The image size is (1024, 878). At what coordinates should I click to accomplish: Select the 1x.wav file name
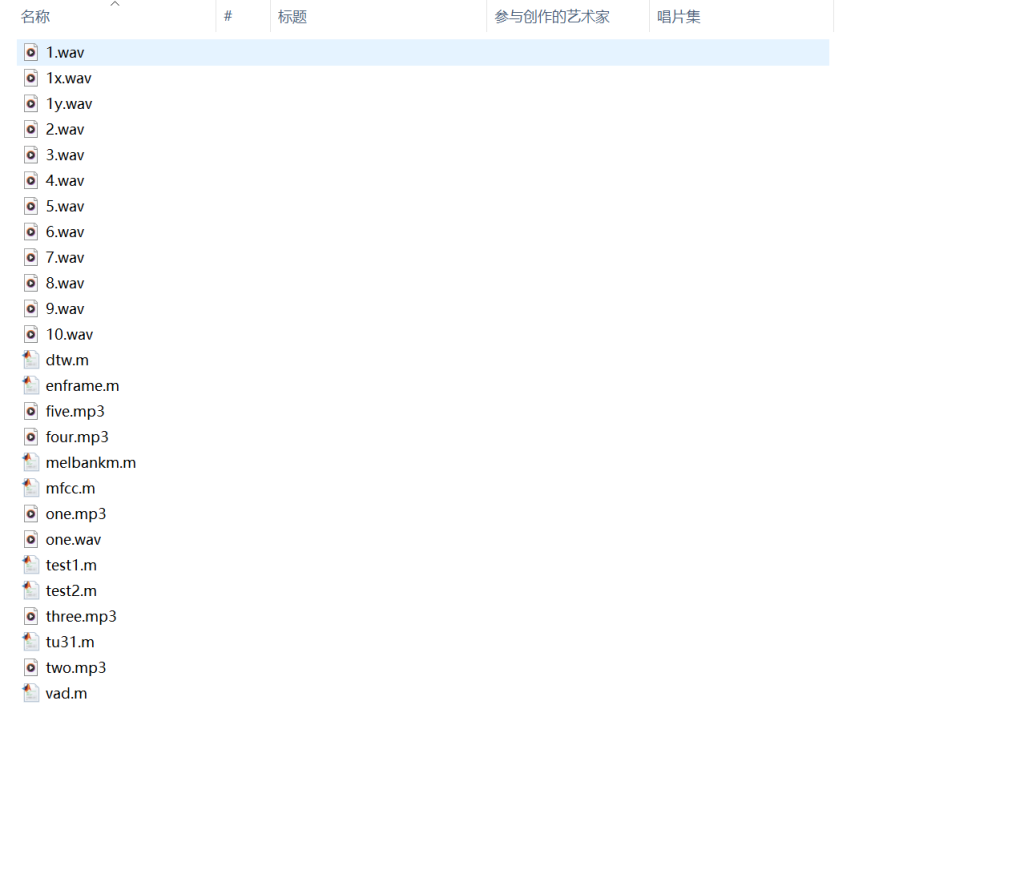pos(69,78)
